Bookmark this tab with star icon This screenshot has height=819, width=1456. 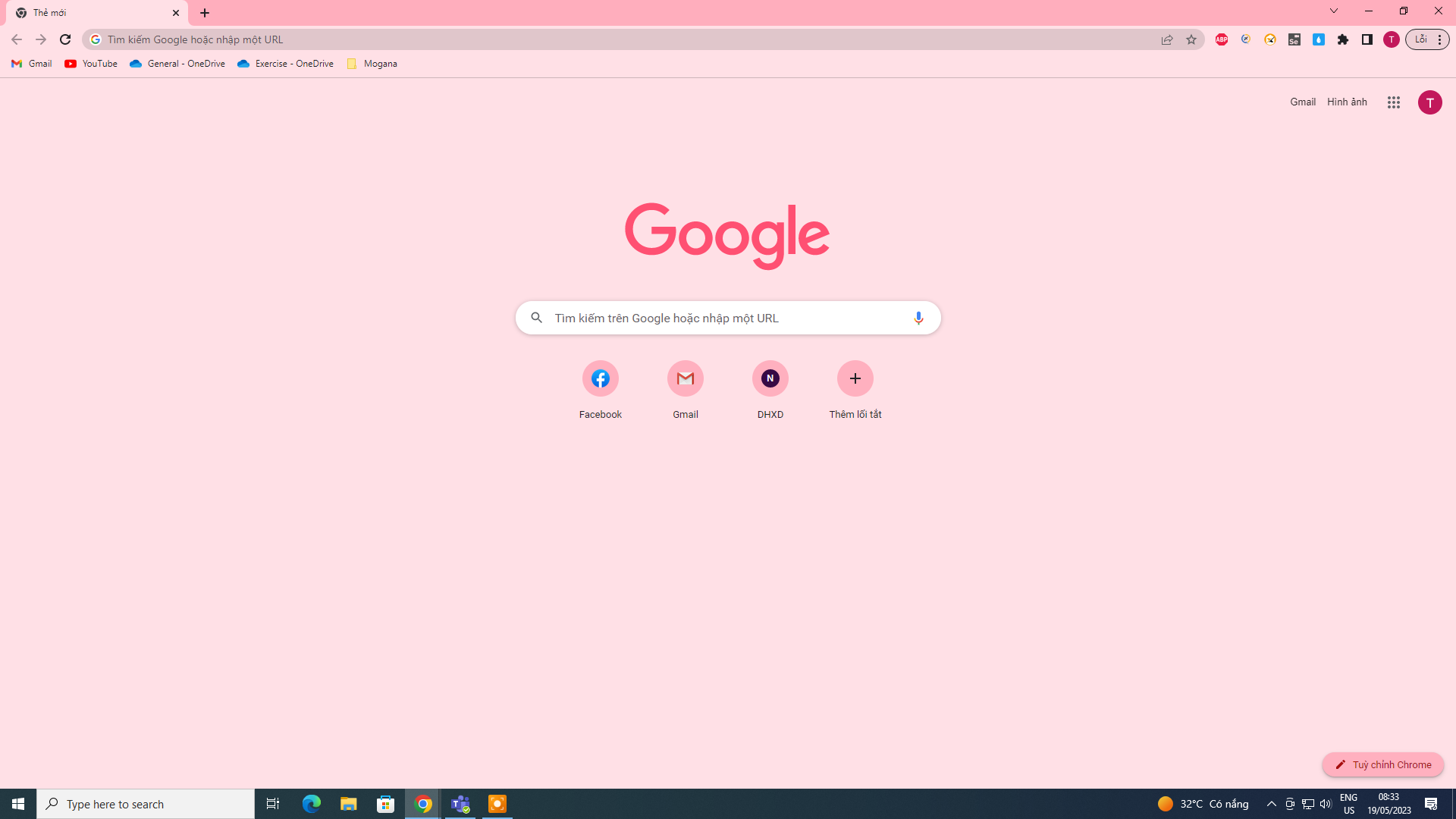pos(1191,39)
